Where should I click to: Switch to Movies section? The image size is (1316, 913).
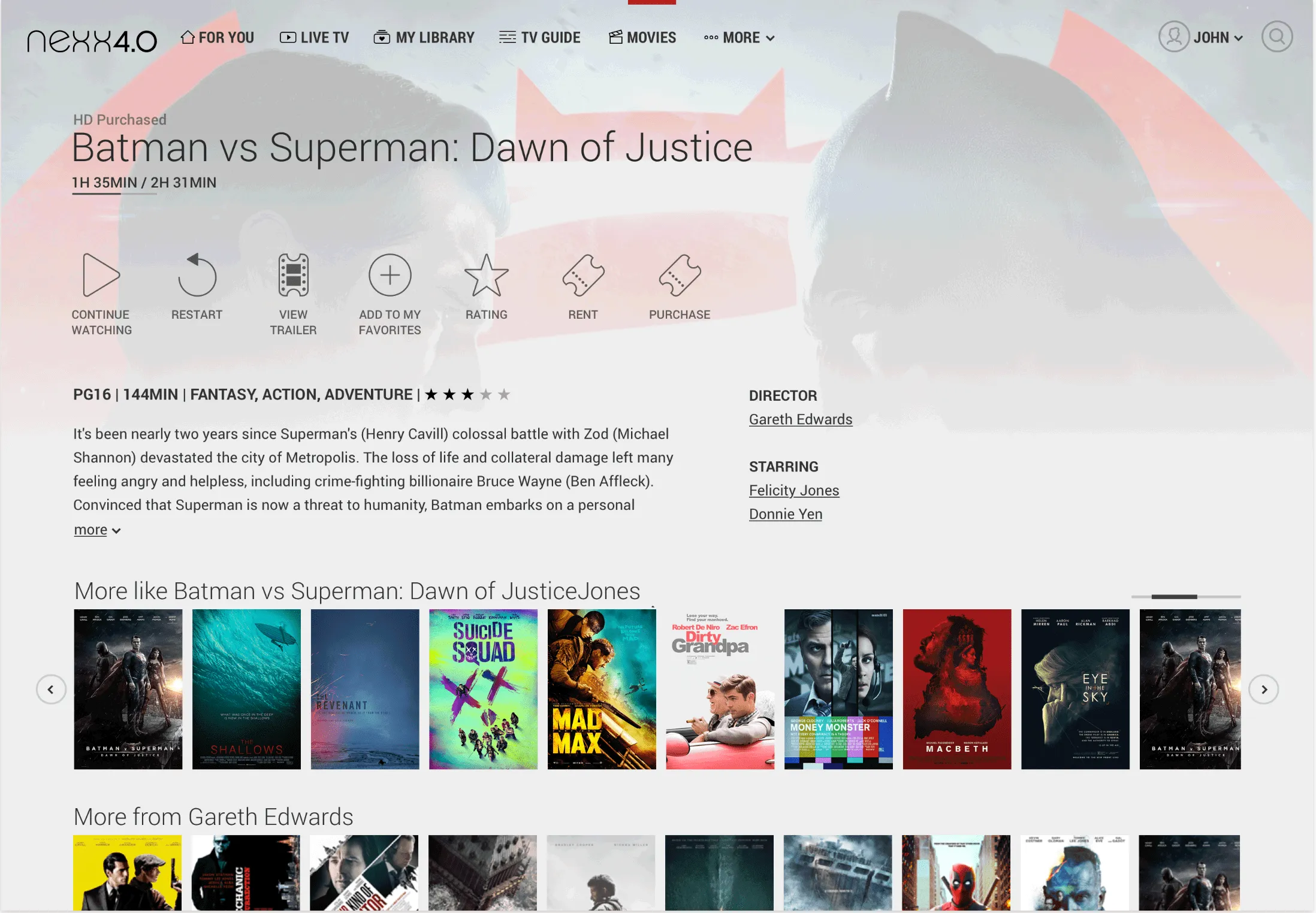(642, 37)
